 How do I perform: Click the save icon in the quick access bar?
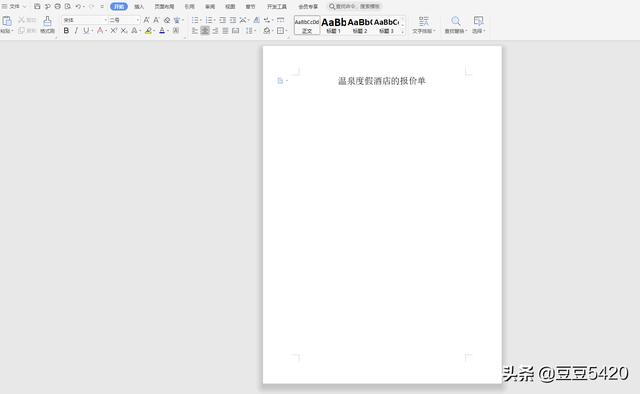tap(37, 7)
